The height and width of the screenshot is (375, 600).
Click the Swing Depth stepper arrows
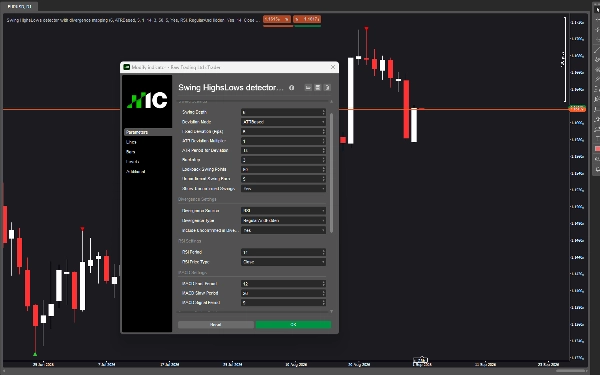323,112
